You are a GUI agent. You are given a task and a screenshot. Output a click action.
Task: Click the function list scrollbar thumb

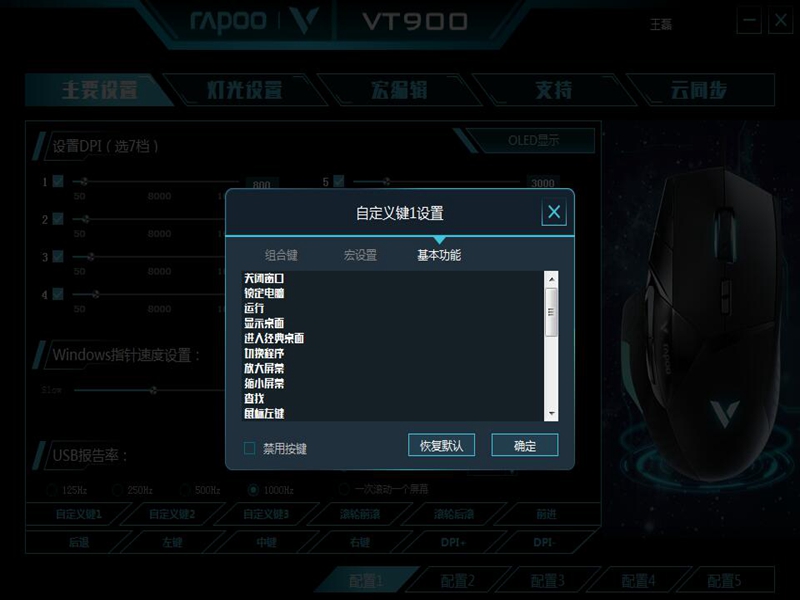tap(551, 312)
